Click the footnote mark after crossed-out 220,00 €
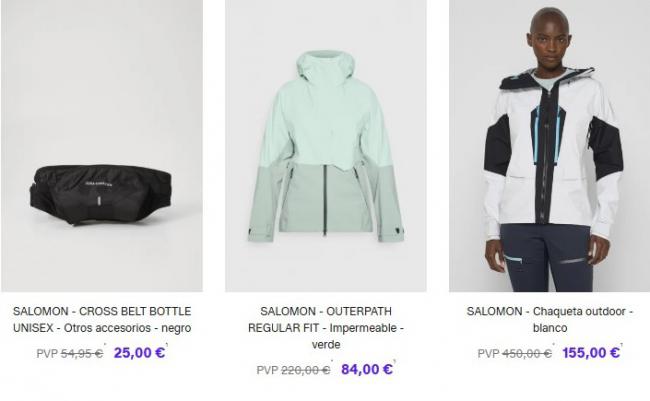Viewport: 650px width, 401px height. (332, 361)
